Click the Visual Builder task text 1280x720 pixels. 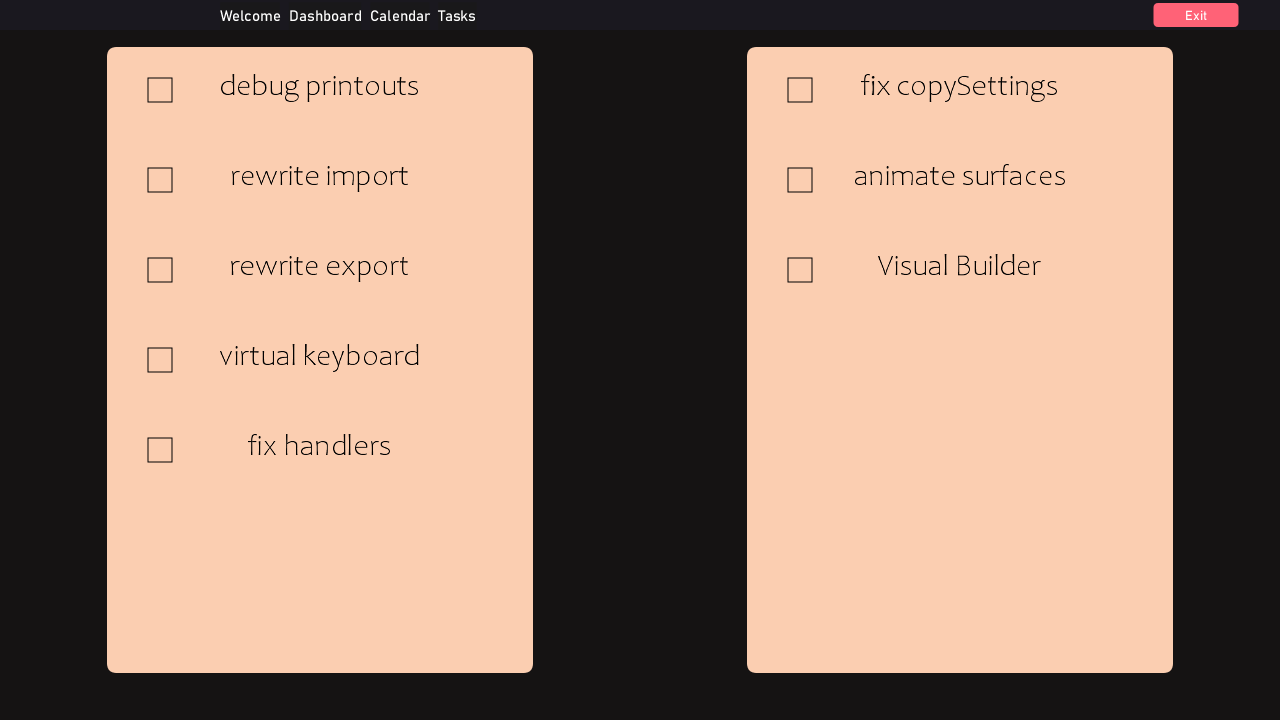point(959,267)
